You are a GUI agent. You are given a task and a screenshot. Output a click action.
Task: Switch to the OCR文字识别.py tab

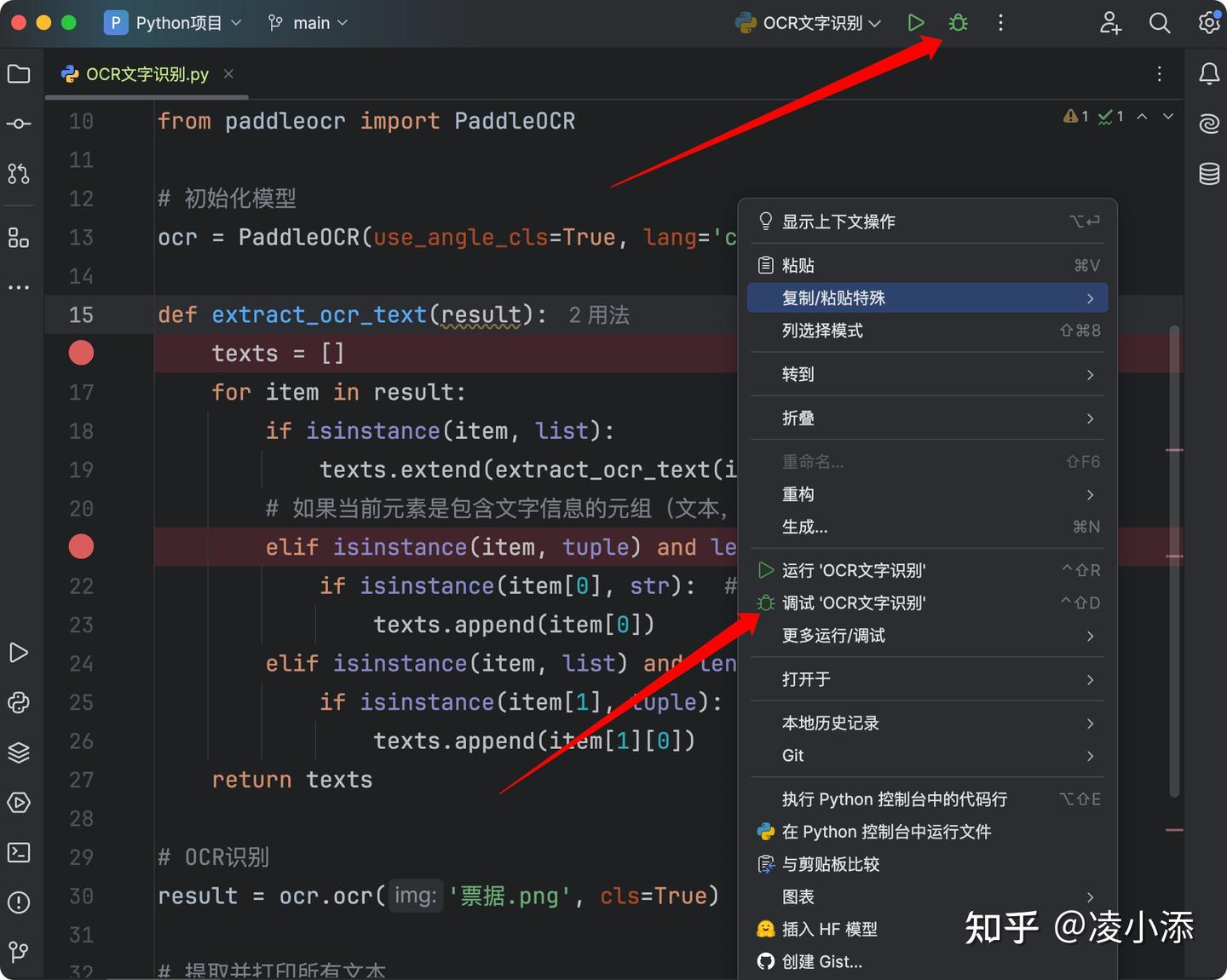(x=145, y=74)
